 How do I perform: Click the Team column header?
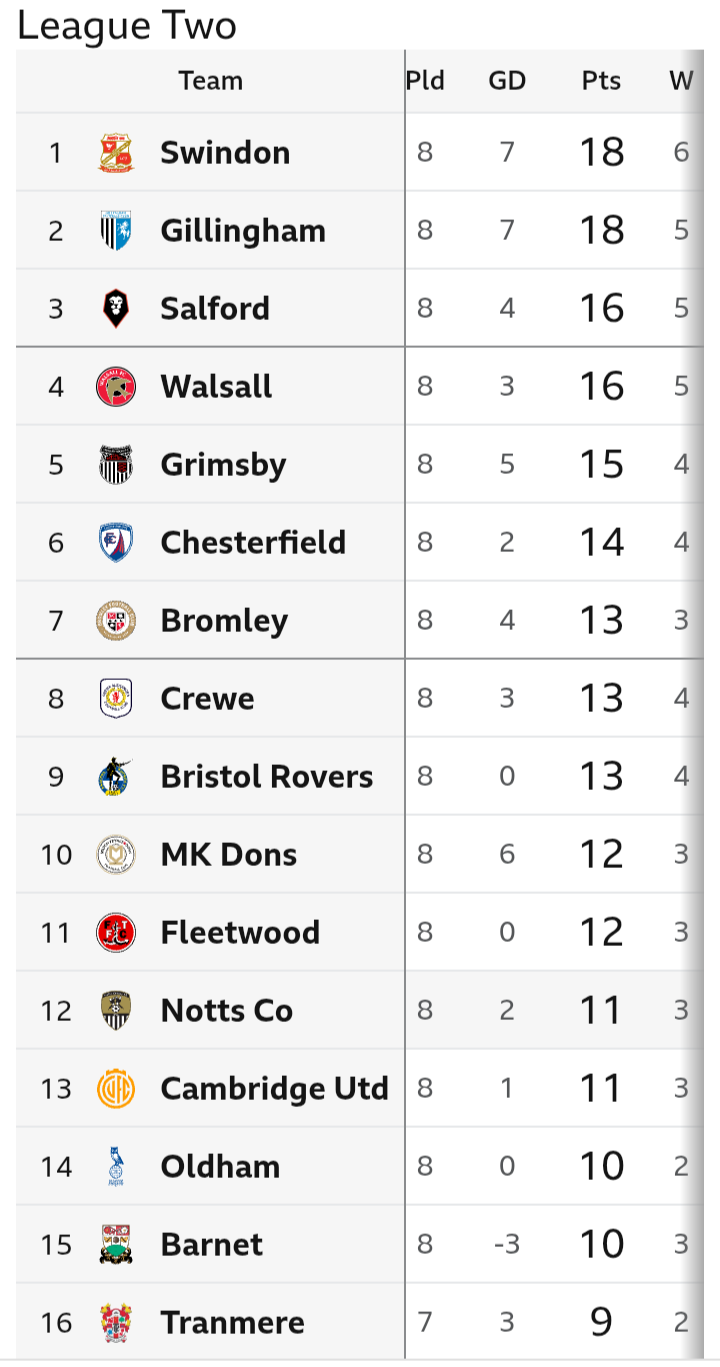[x=211, y=81]
